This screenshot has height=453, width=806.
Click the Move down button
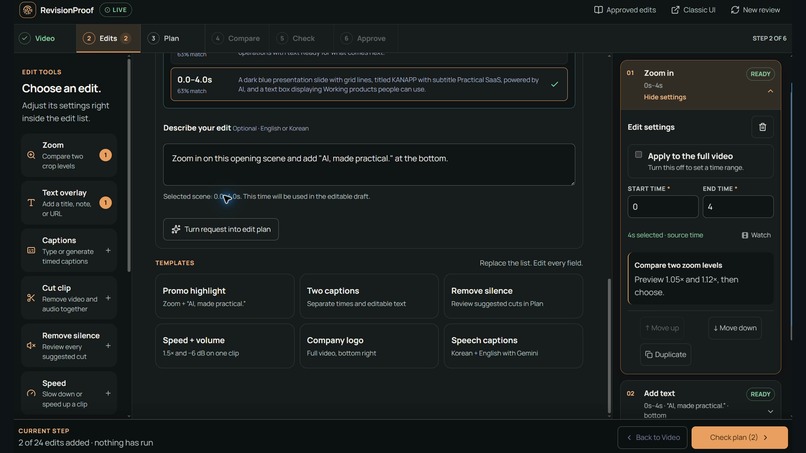(x=735, y=328)
